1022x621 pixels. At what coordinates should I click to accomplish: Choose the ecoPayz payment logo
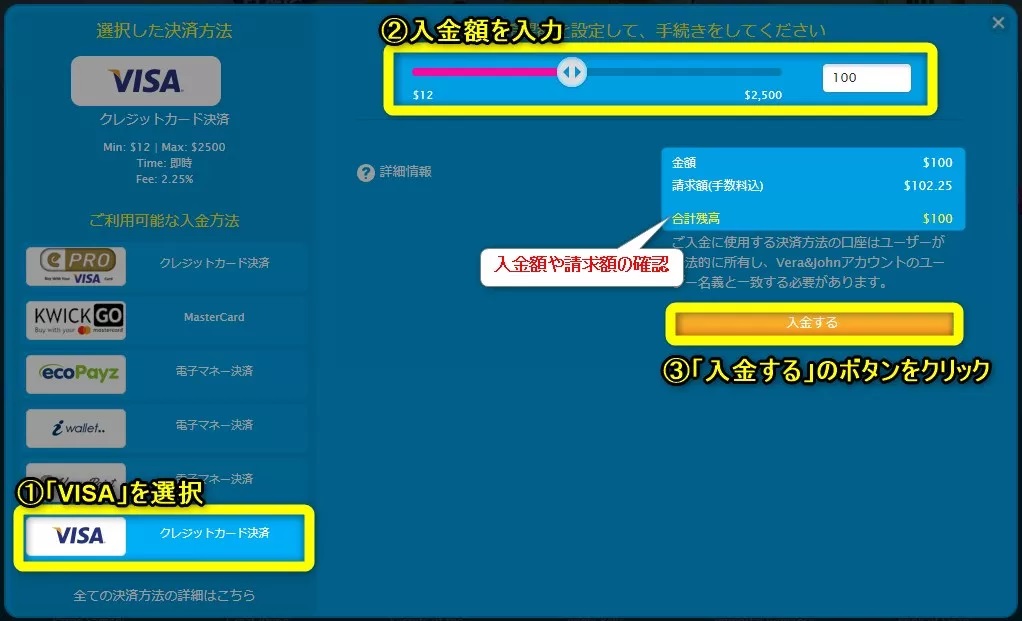76,374
